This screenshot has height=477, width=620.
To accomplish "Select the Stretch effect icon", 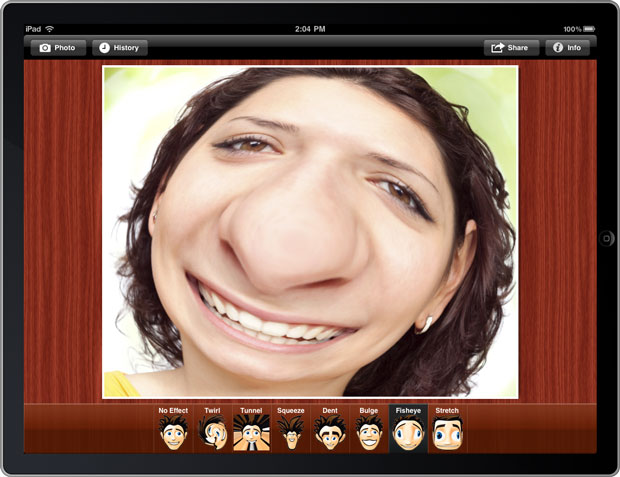I will 447,434.
